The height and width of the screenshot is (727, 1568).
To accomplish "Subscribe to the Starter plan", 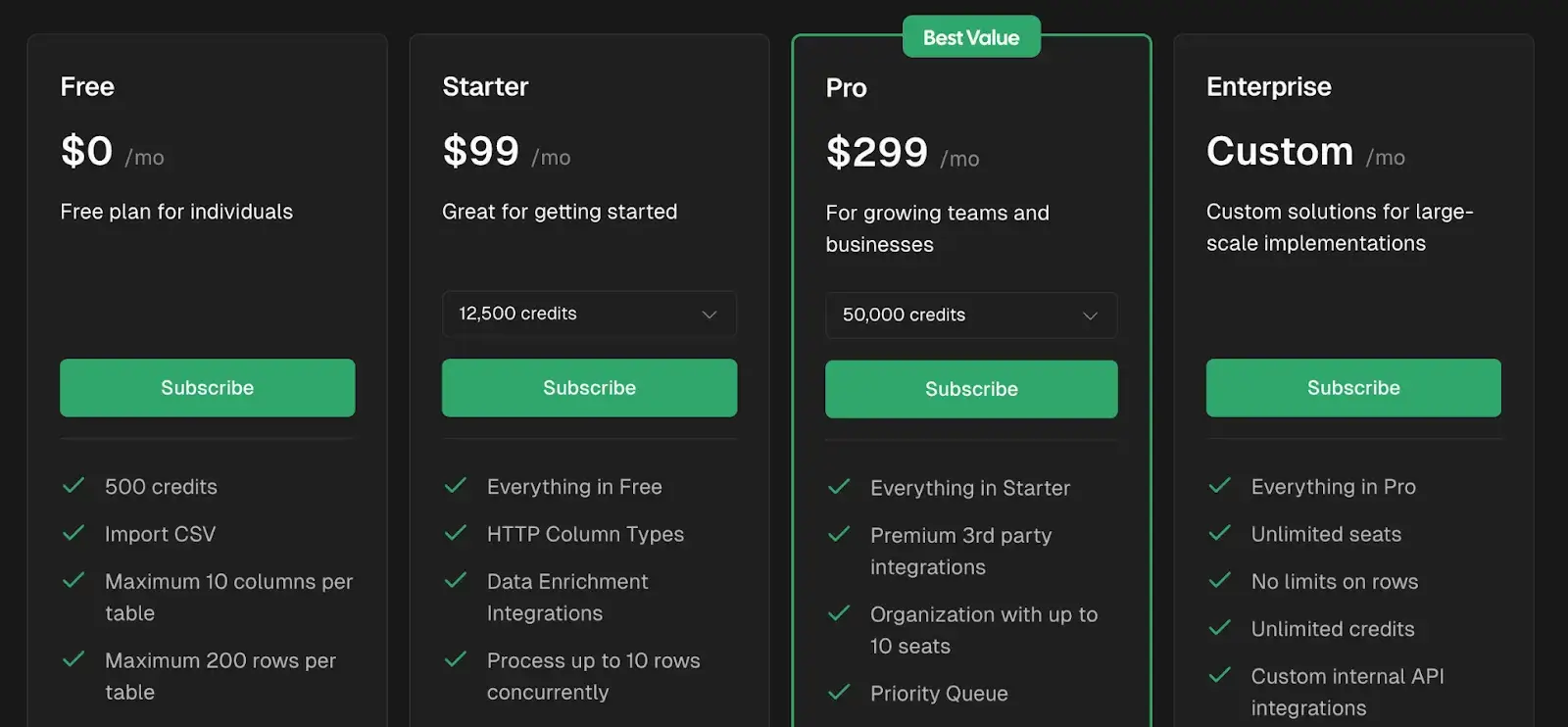I will click(x=589, y=388).
